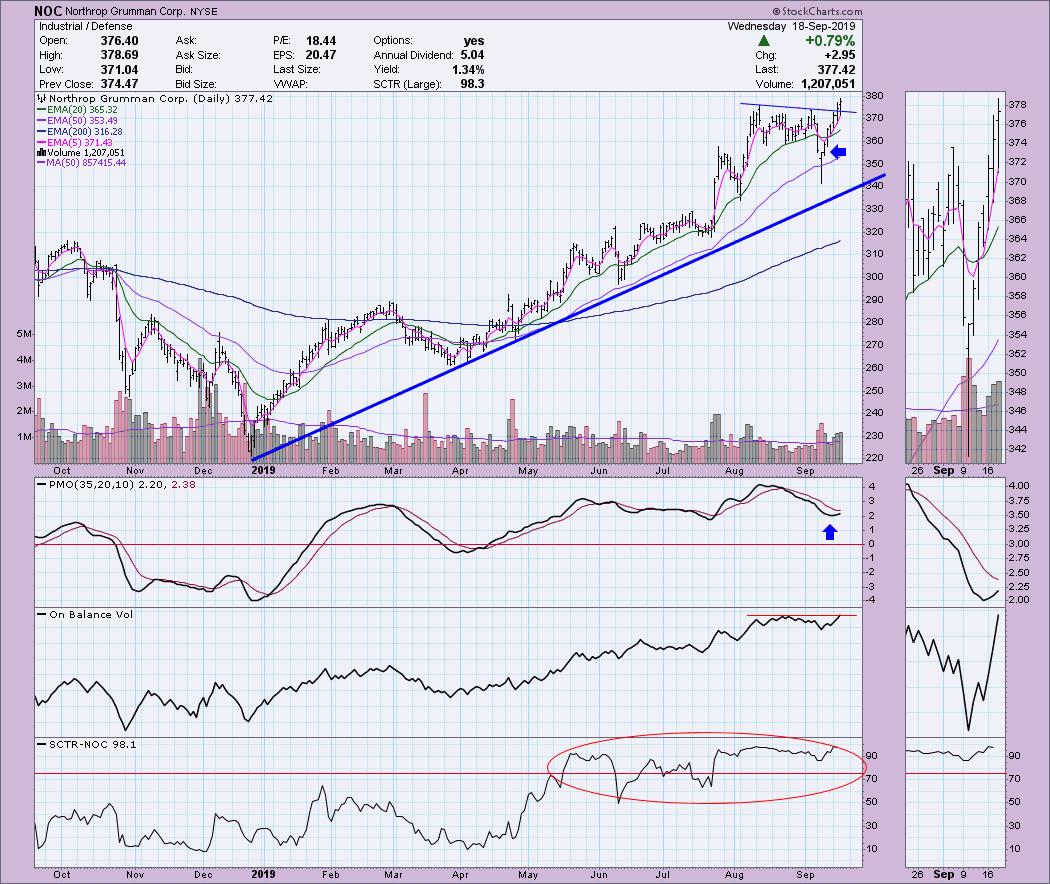The image size is (1050, 884).
Task: Click the 380 price axis label
Action: (x=875, y=96)
